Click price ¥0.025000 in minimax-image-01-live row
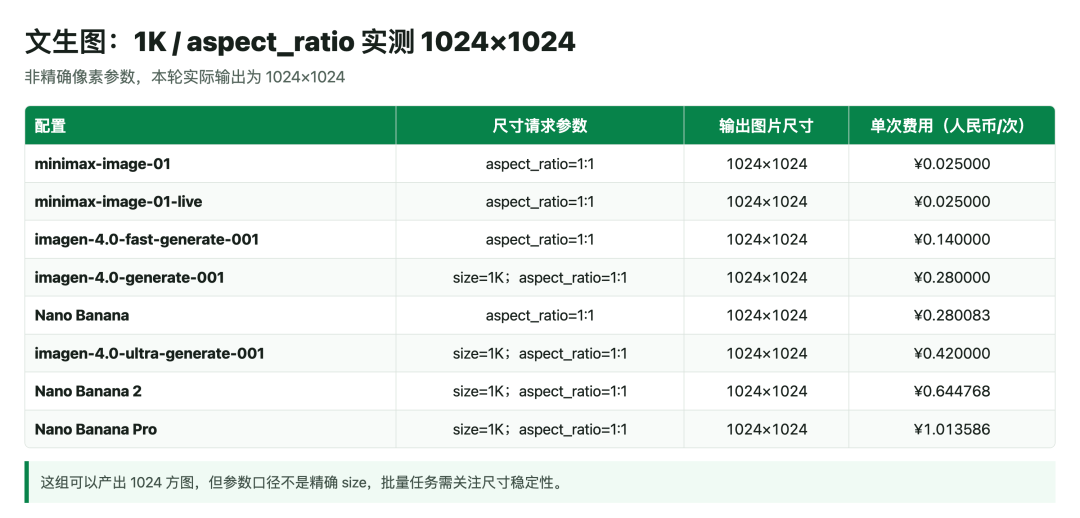 click(x=952, y=202)
